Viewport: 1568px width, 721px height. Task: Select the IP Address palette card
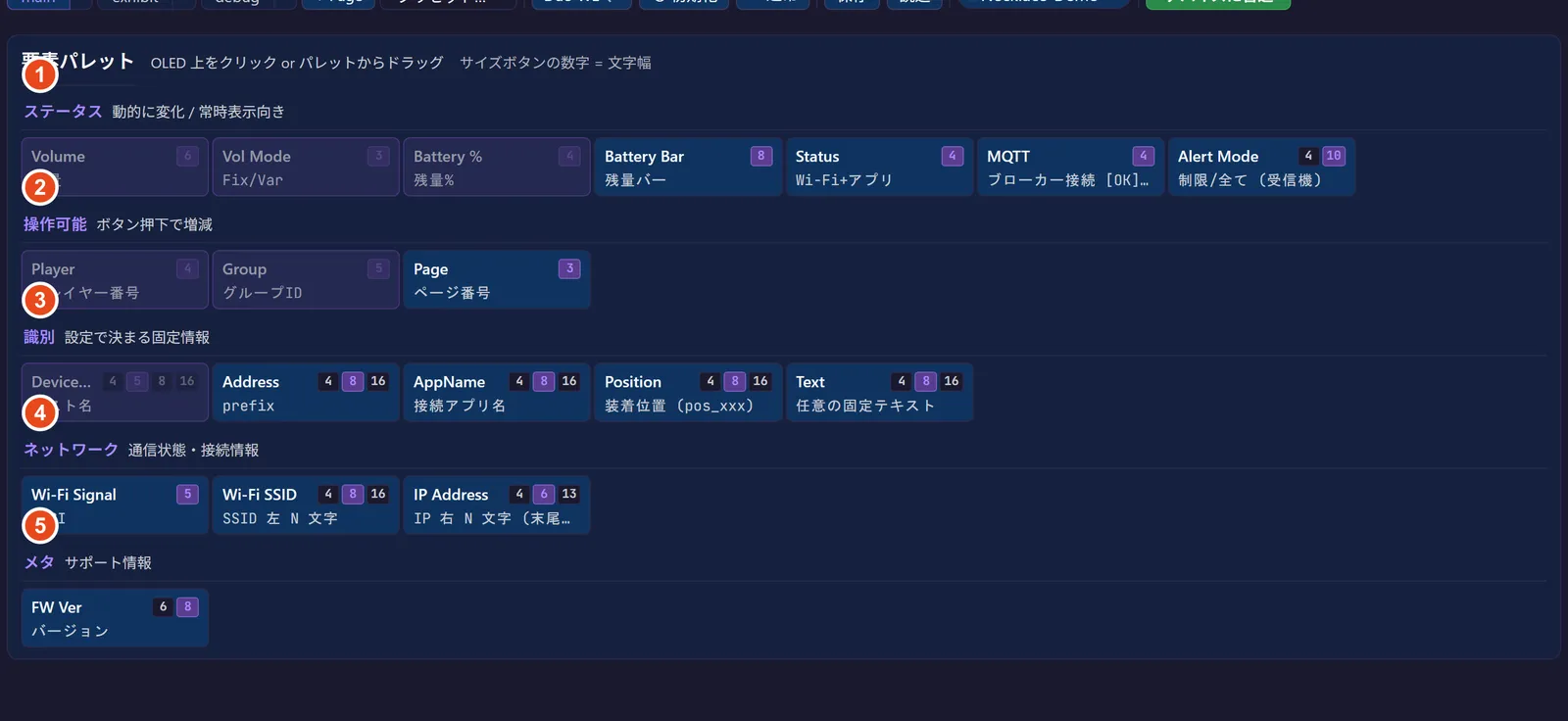[497, 505]
